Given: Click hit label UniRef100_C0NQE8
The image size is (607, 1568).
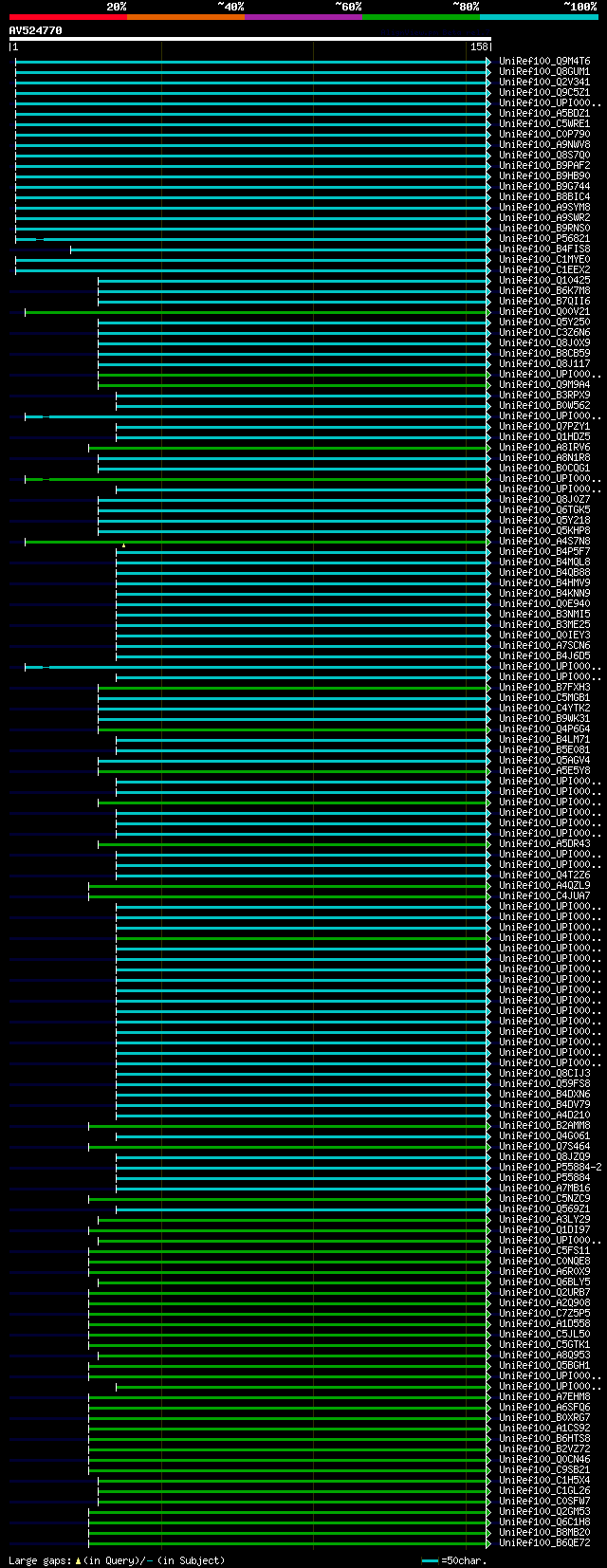Looking at the screenshot, I should [544, 1261].
